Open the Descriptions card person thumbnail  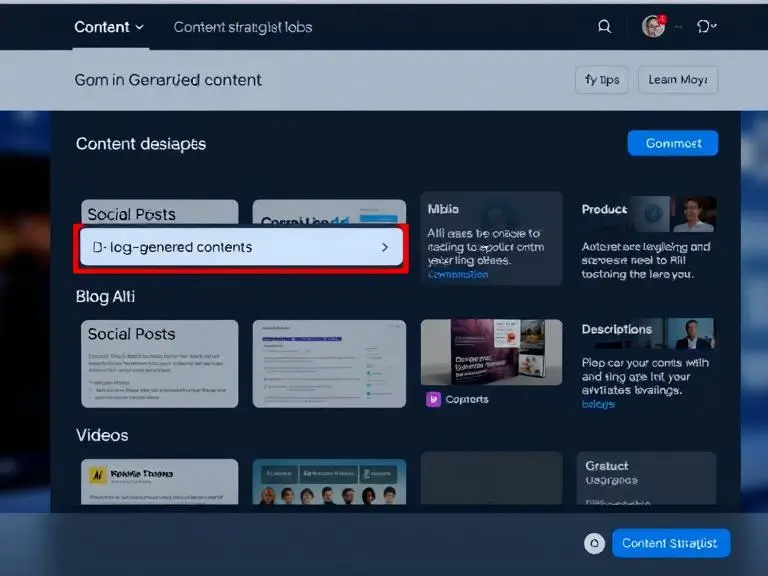[x=691, y=334]
